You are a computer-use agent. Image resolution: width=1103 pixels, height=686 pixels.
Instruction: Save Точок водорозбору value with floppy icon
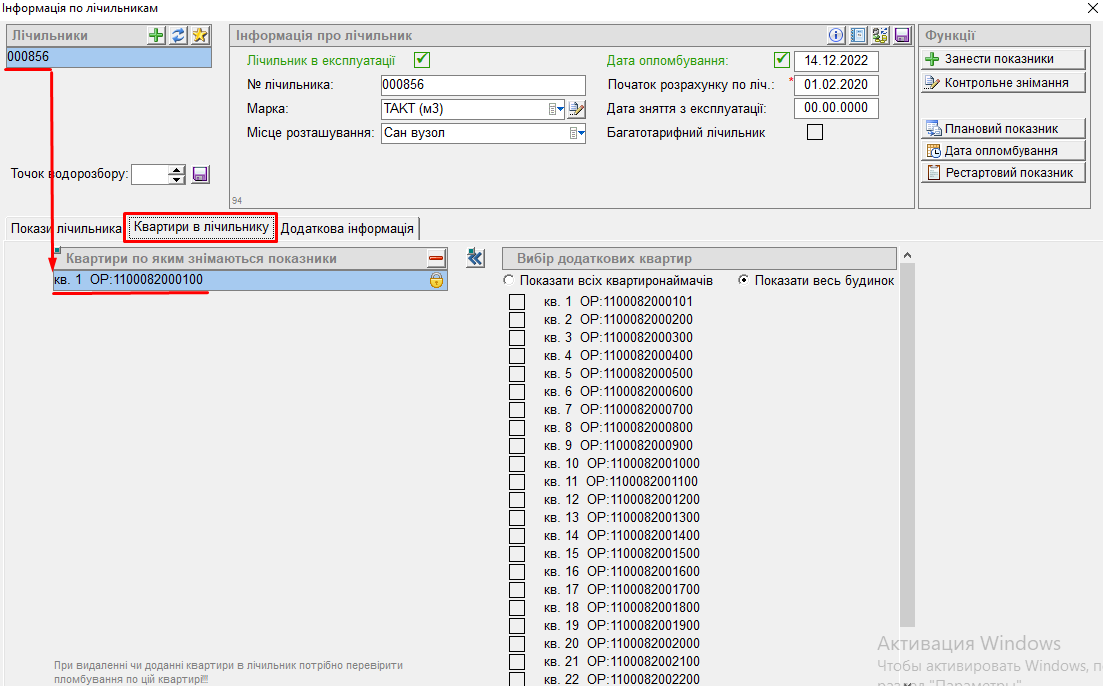[200, 174]
